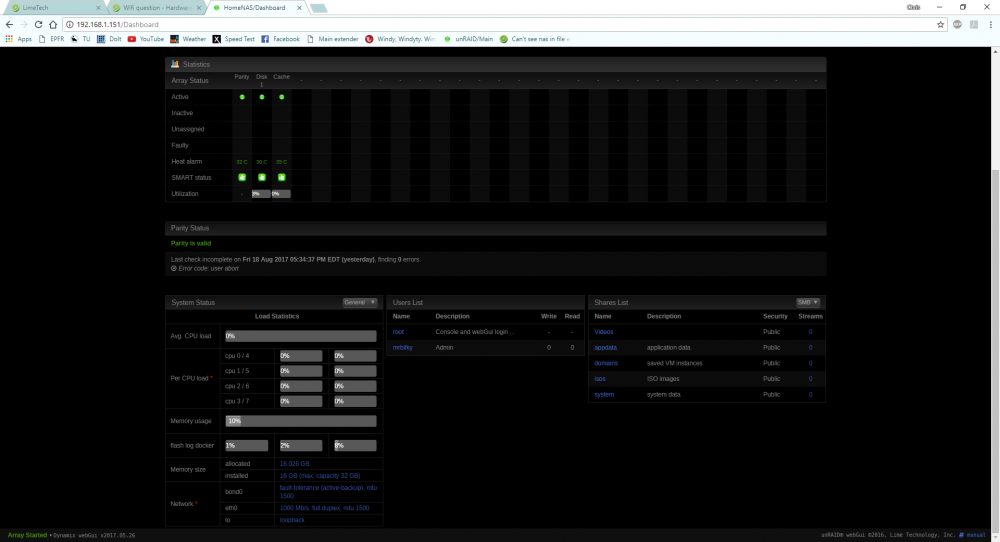
Task: Switch to the Wifi question browser tab
Action: (157, 8)
